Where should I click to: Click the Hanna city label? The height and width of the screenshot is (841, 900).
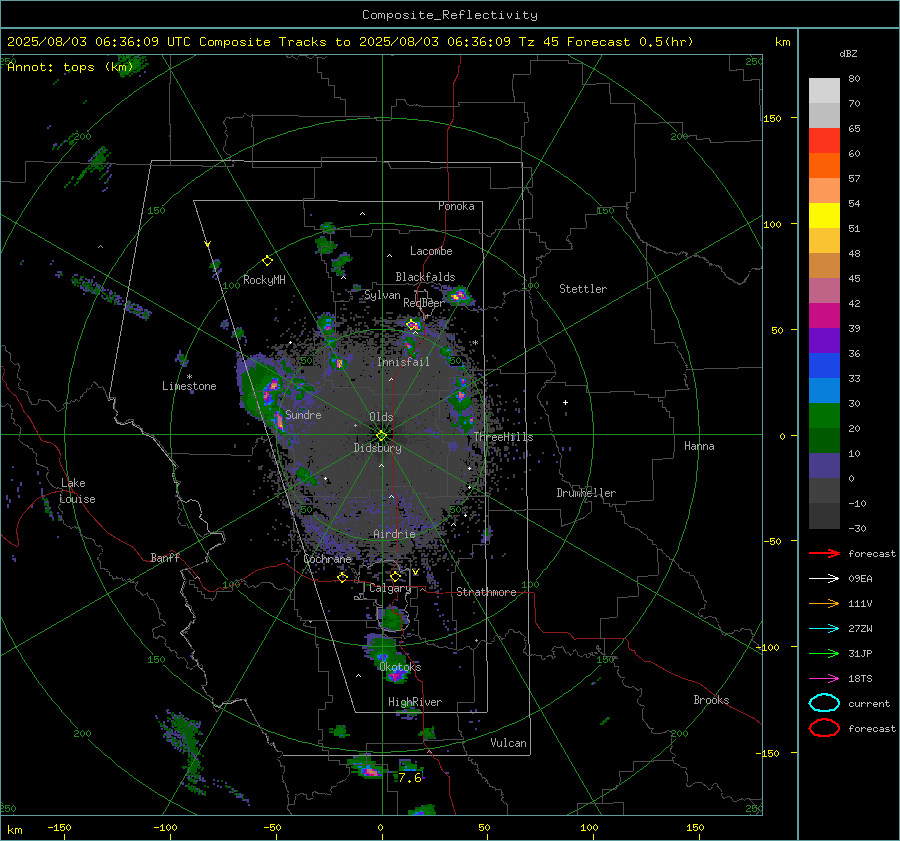click(699, 446)
